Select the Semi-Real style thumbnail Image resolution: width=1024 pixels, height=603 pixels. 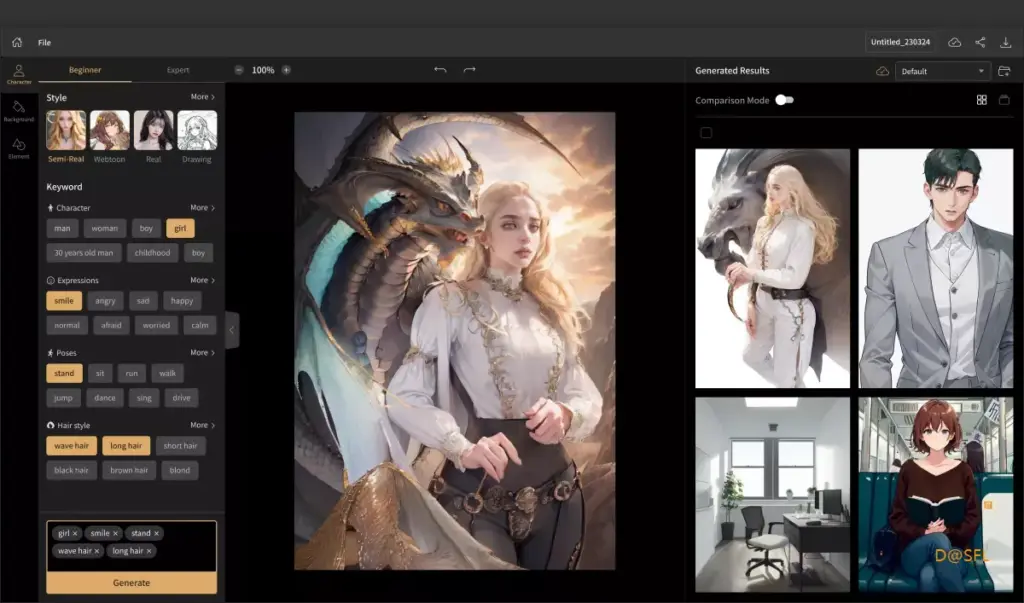point(66,130)
